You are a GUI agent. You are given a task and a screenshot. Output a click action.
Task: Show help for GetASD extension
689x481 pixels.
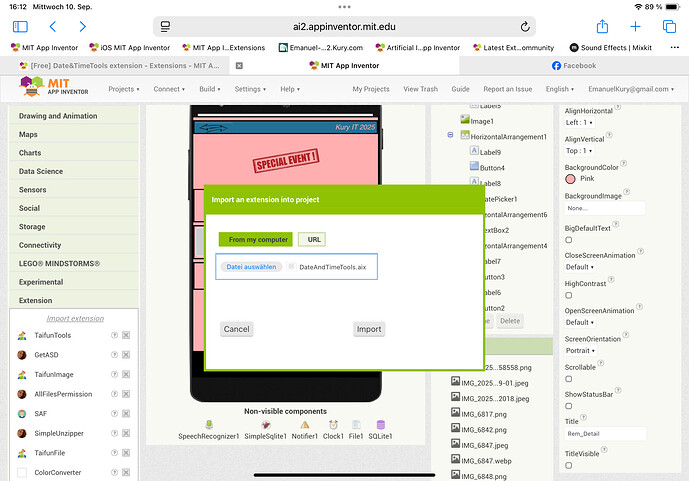114,355
